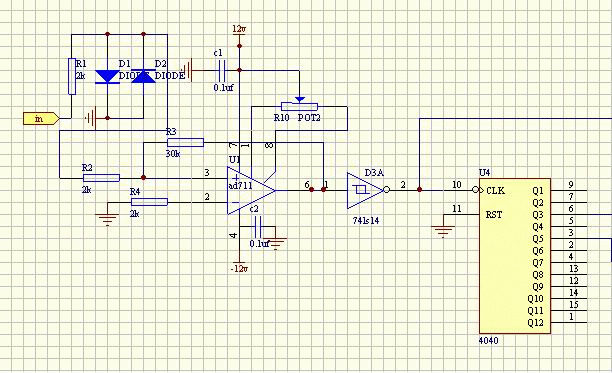Click the 12v power port symbol
612x373 pixels.
pyautogui.click(x=239, y=32)
